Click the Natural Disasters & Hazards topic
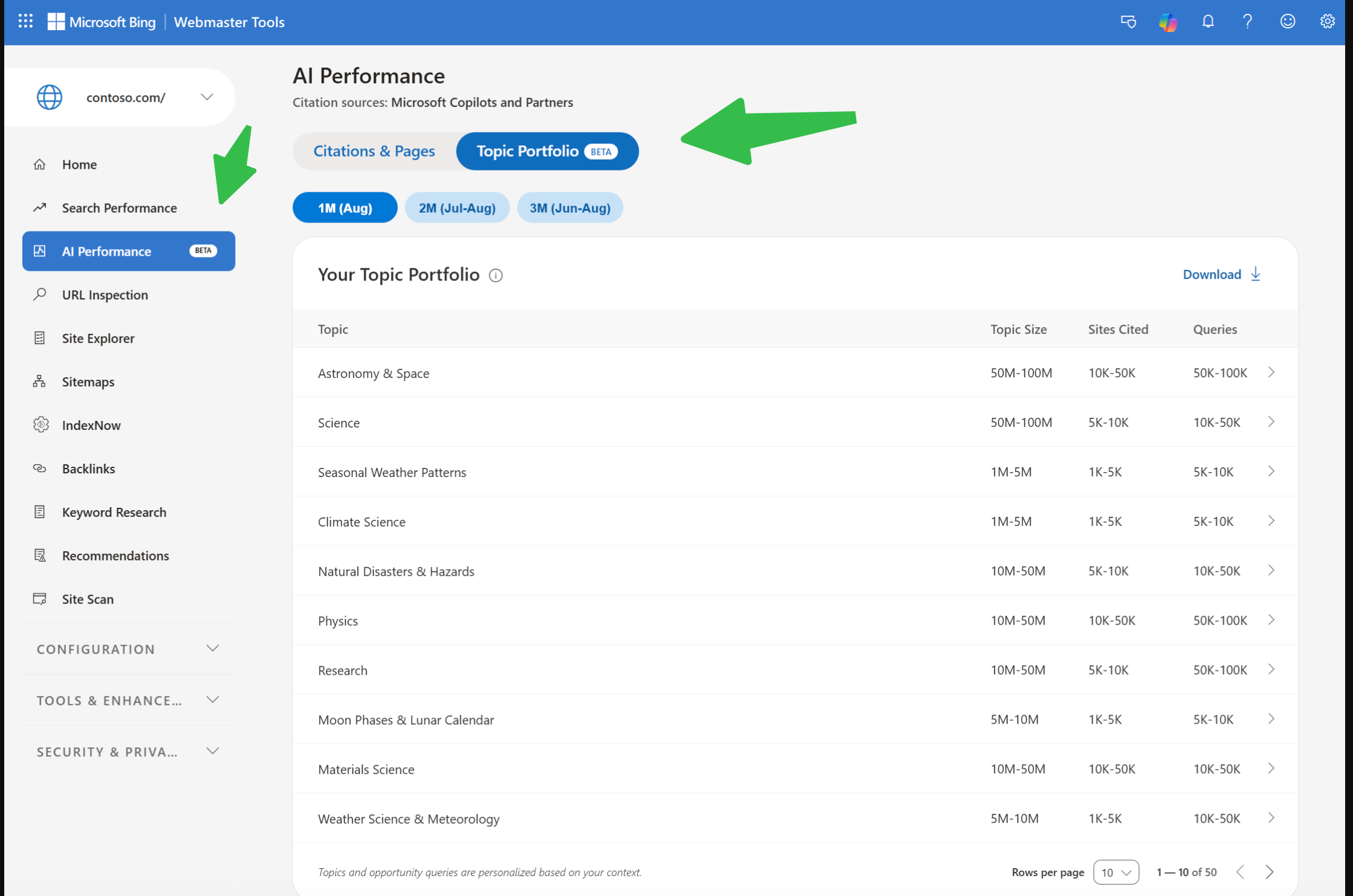The image size is (1353, 896). pyautogui.click(x=396, y=571)
